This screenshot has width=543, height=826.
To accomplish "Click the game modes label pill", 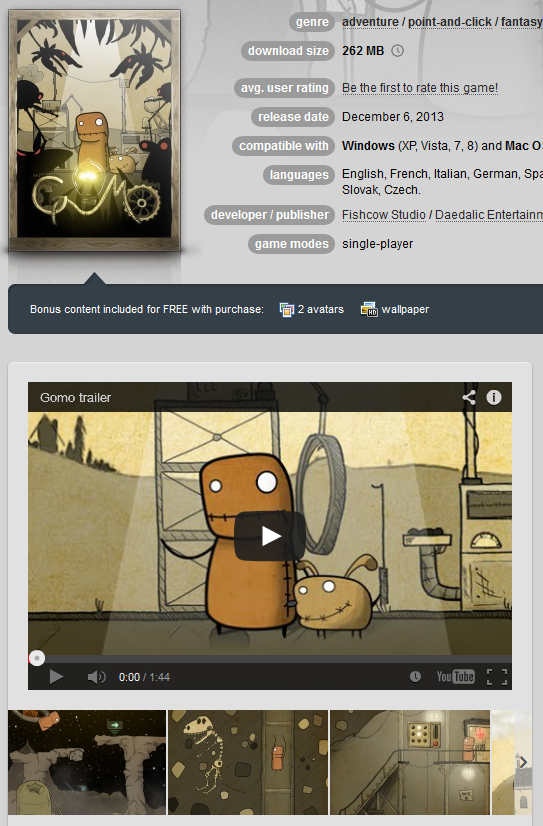I will click(x=291, y=244).
